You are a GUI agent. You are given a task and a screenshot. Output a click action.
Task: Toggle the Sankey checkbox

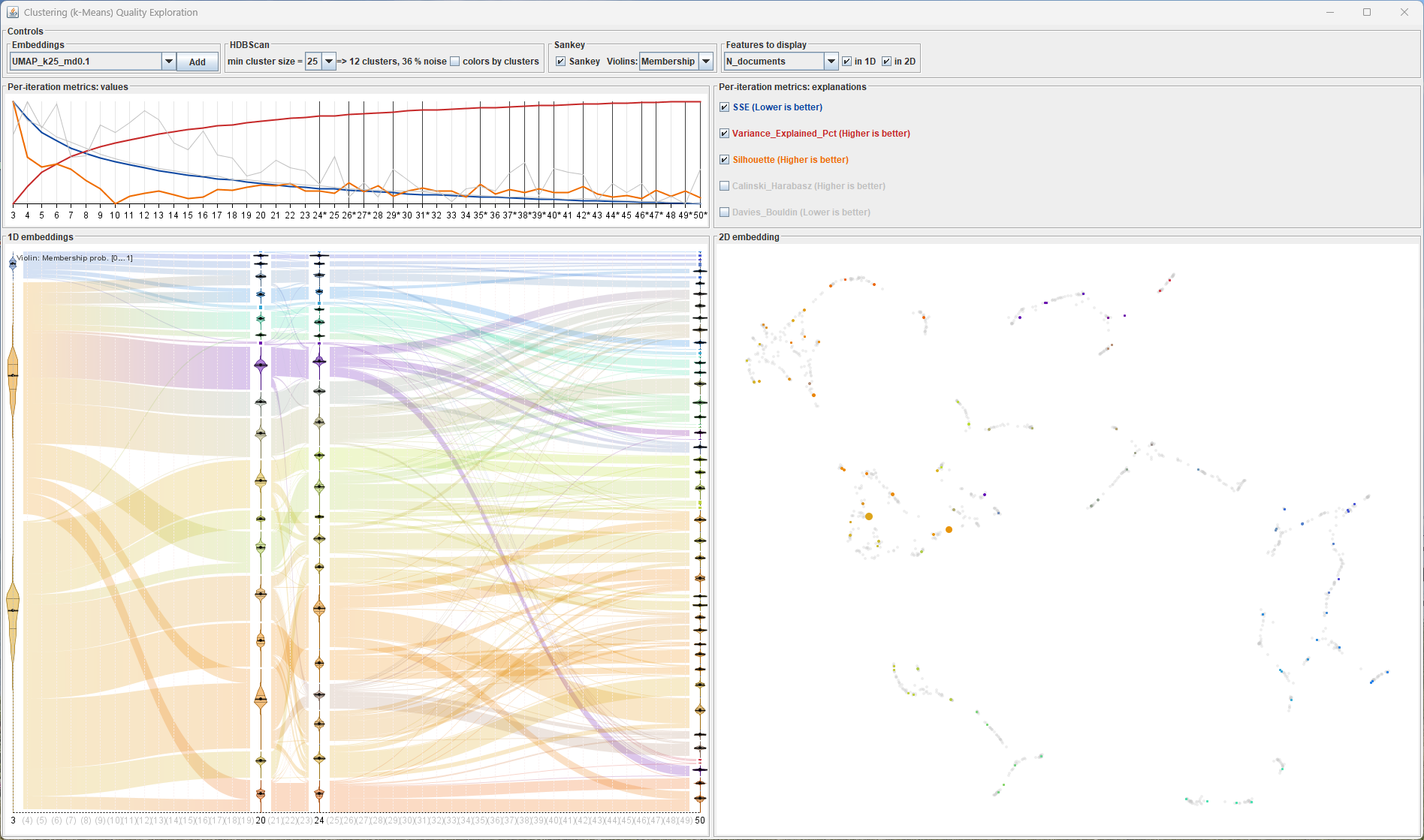point(560,62)
